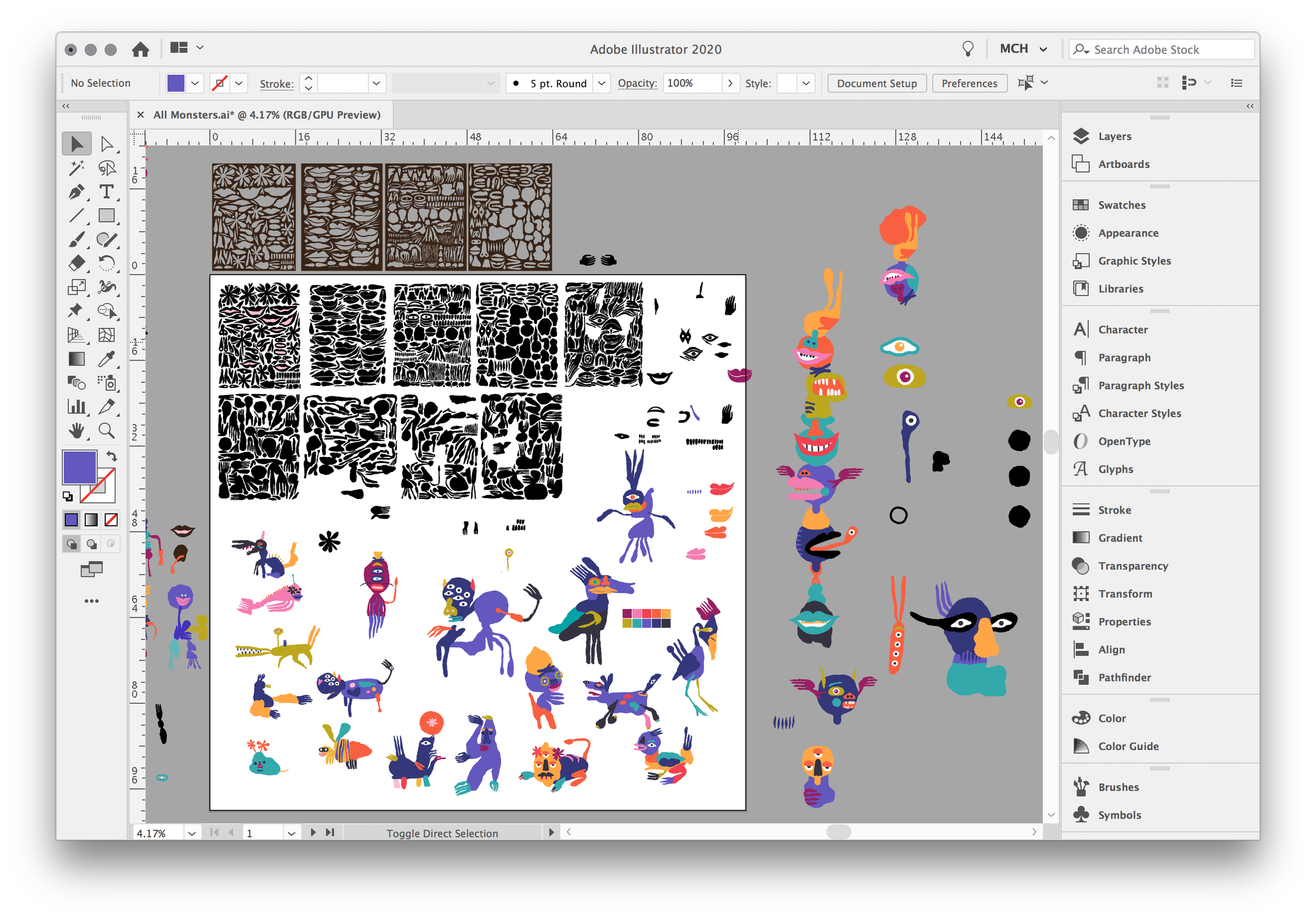This screenshot has width=1316, height=920.
Task: Open the brush definition dropdown showing 5 pt. Round
Action: click(x=601, y=83)
